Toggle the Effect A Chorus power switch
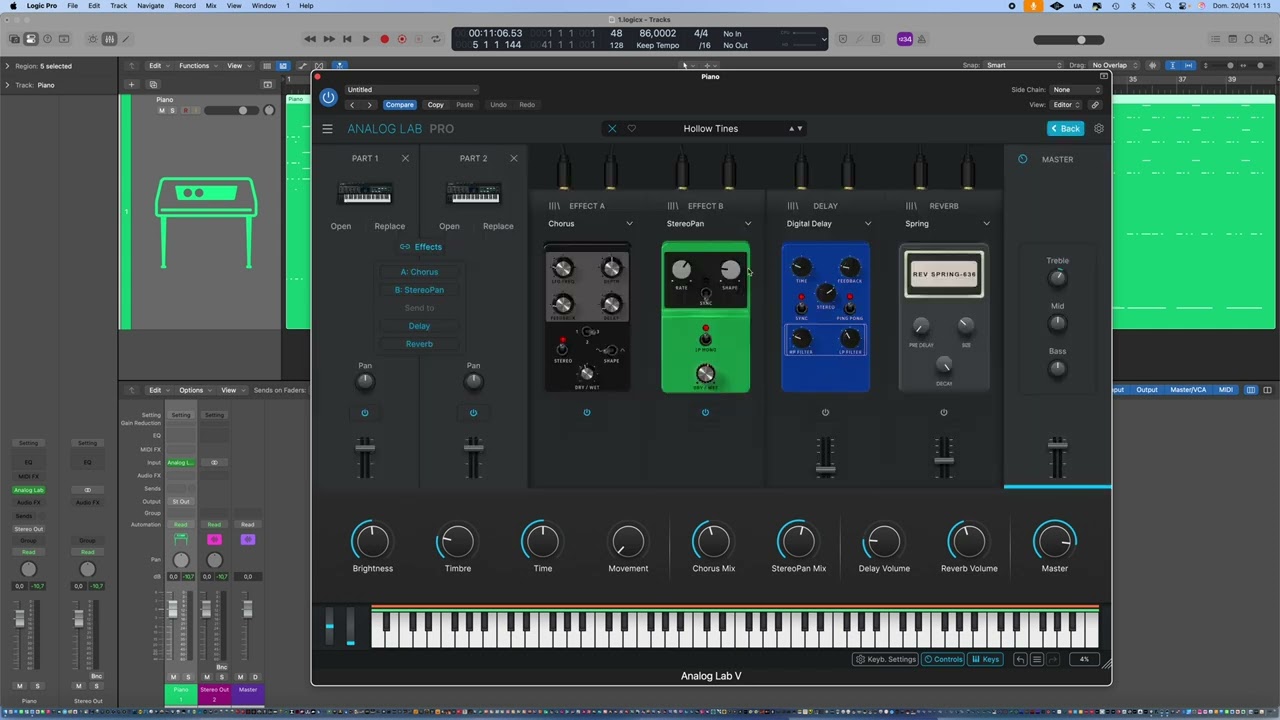1280x720 pixels. pyautogui.click(x=587, y=412)
